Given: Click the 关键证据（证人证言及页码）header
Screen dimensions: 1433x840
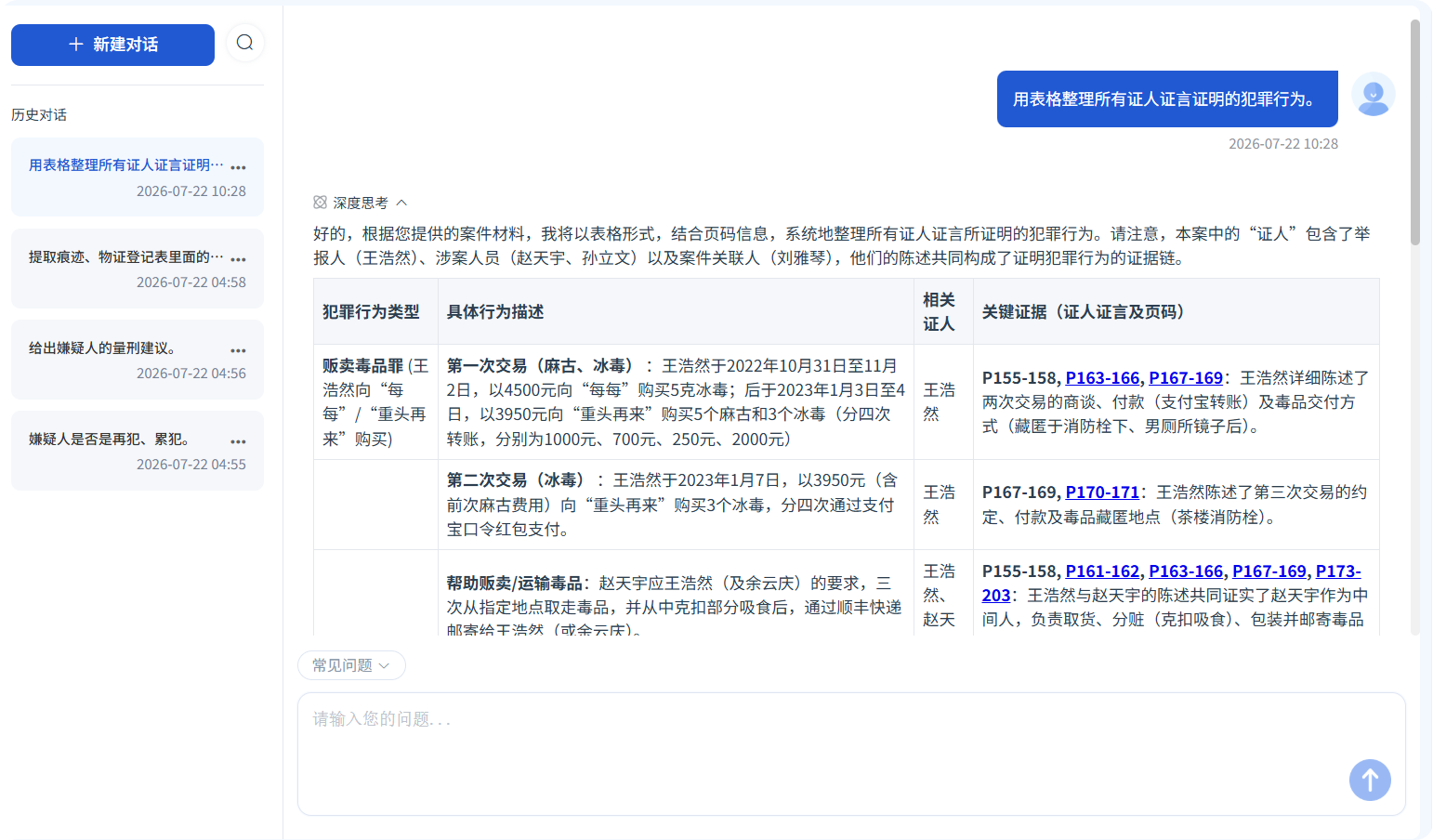Looking at the screenshot, I should click(1177, 312).
